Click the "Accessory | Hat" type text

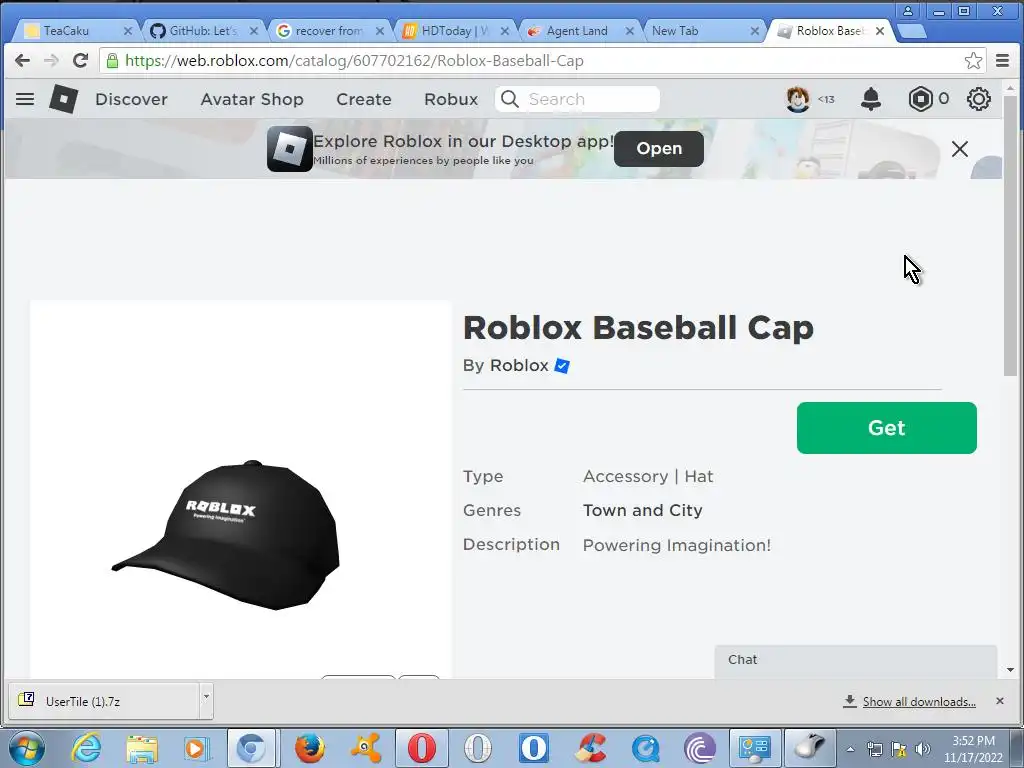pos(648,477)
